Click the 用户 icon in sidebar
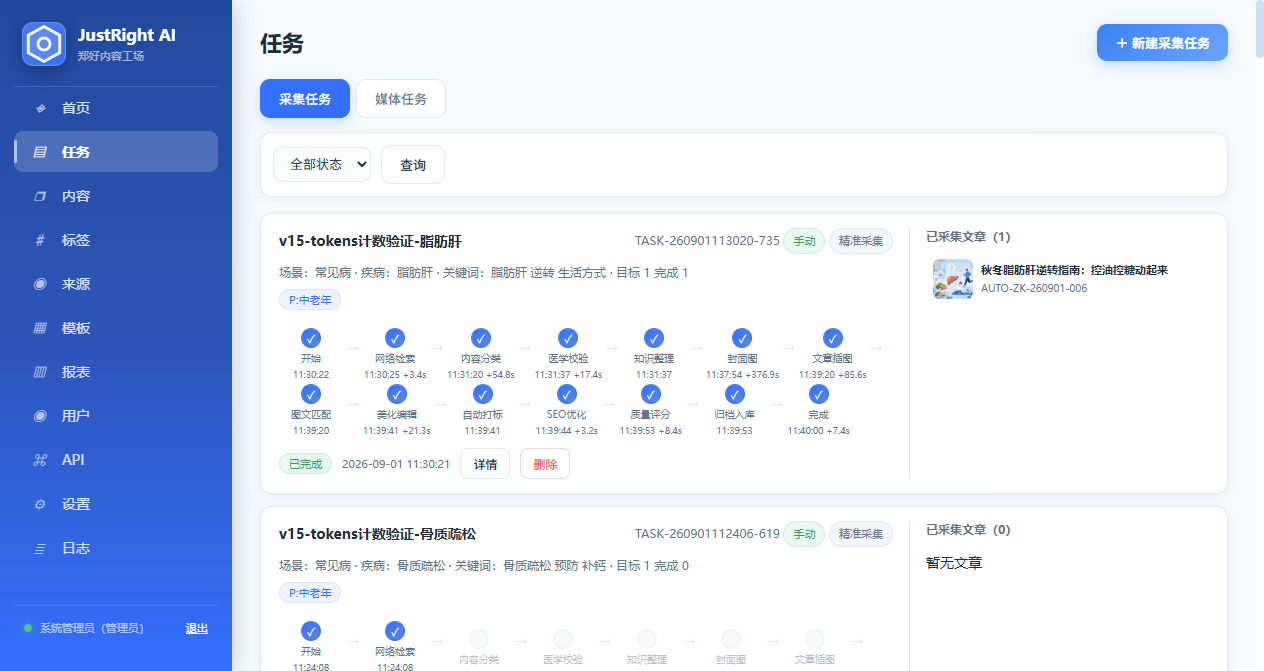Image resolution: width=1264 pixels, height=671 pixels. click(40, 416)
